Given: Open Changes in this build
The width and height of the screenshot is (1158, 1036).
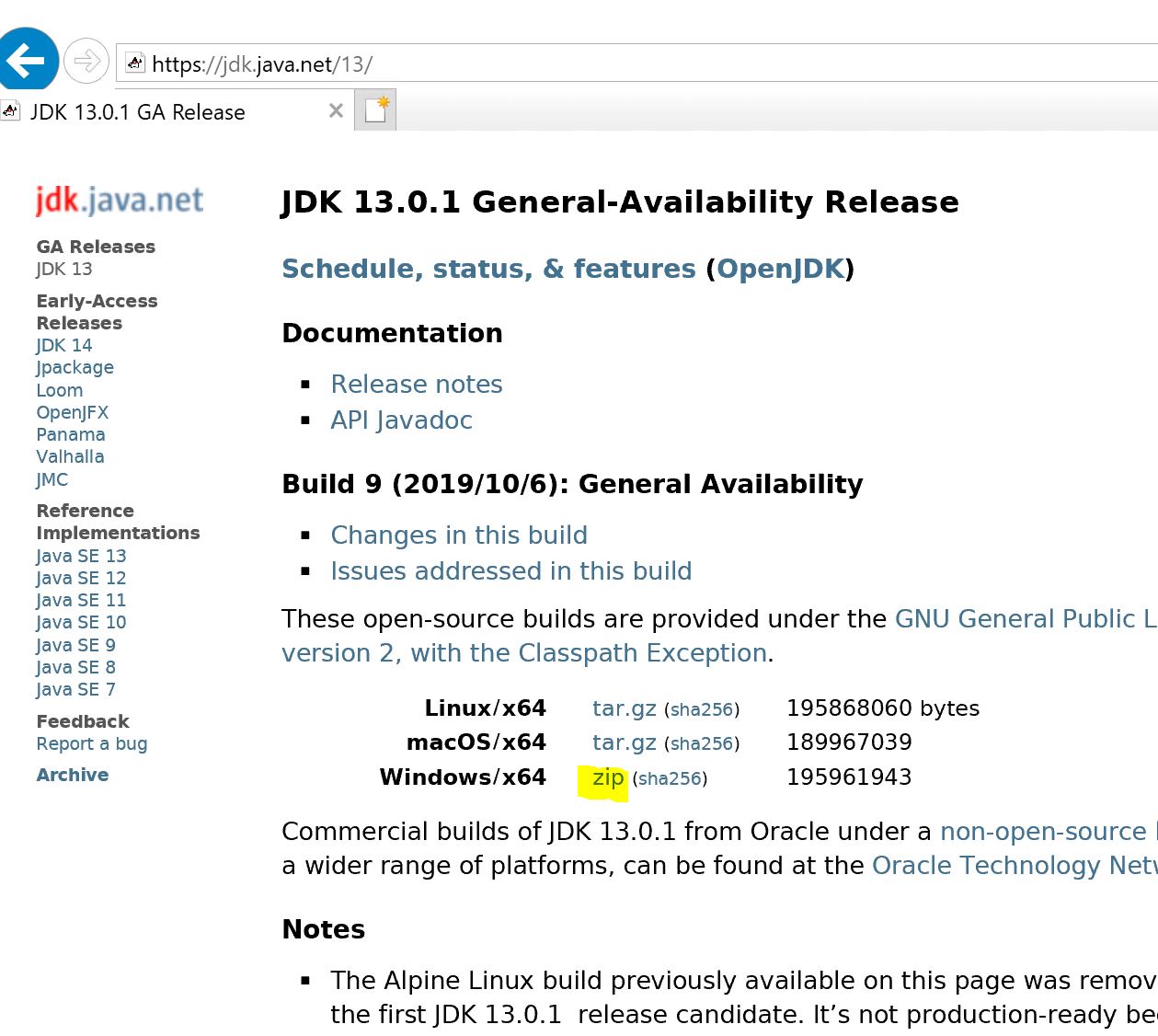Looking at the screenshot, I should [x=459, y=535].
